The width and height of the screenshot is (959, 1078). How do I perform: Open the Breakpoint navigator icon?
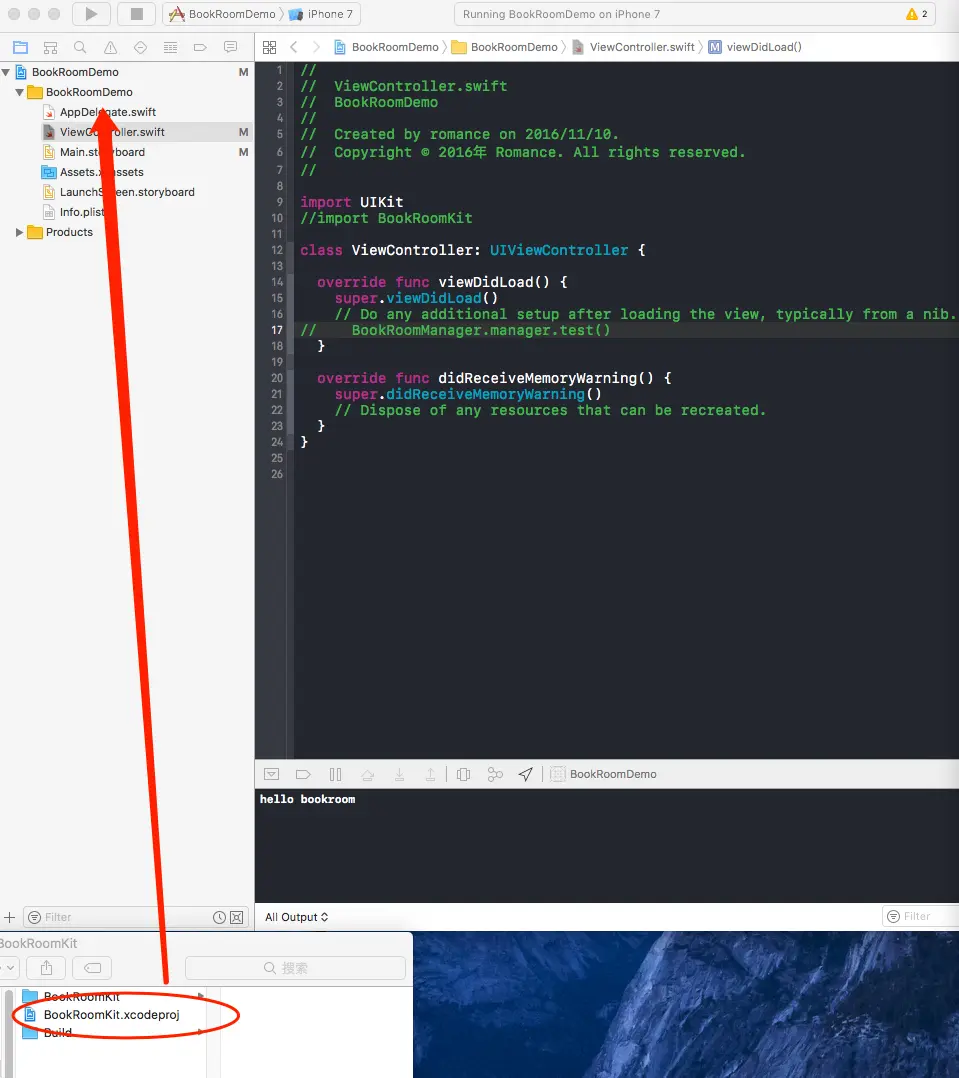coord(200,47)
